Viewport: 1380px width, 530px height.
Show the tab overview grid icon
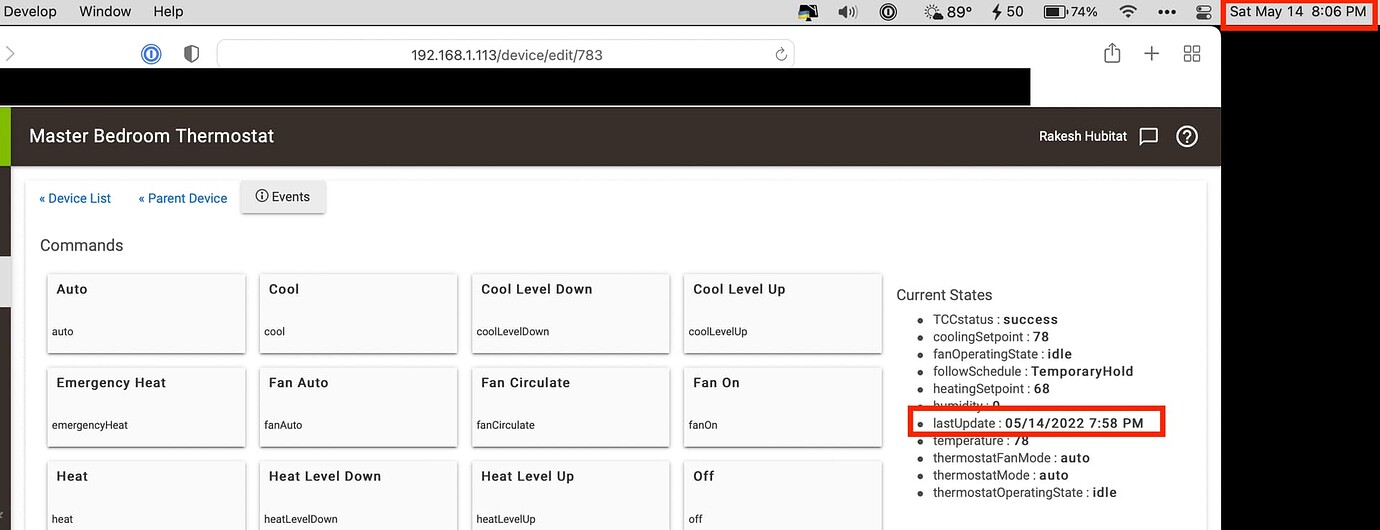[x=1192, y=54]
